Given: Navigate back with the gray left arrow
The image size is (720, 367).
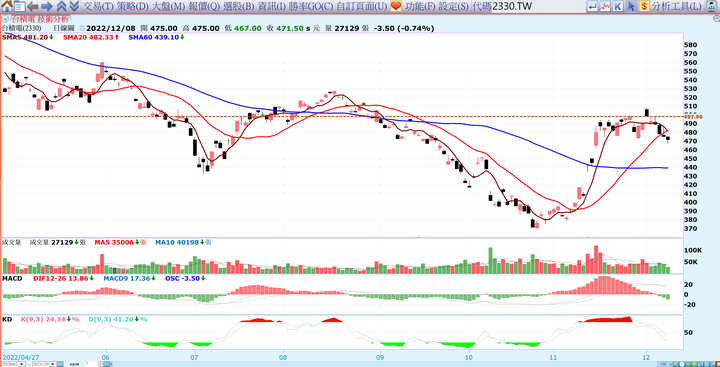Looking at the screenshot, I should coord(33,6).
